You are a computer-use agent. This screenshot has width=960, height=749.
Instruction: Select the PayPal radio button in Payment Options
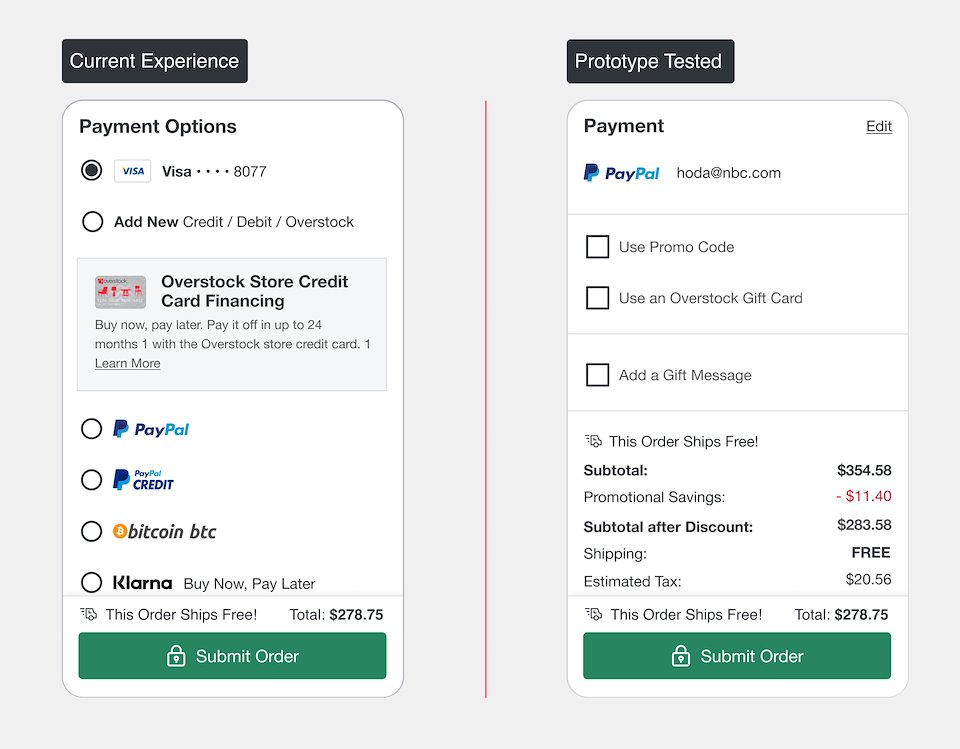tap(92, 429)
